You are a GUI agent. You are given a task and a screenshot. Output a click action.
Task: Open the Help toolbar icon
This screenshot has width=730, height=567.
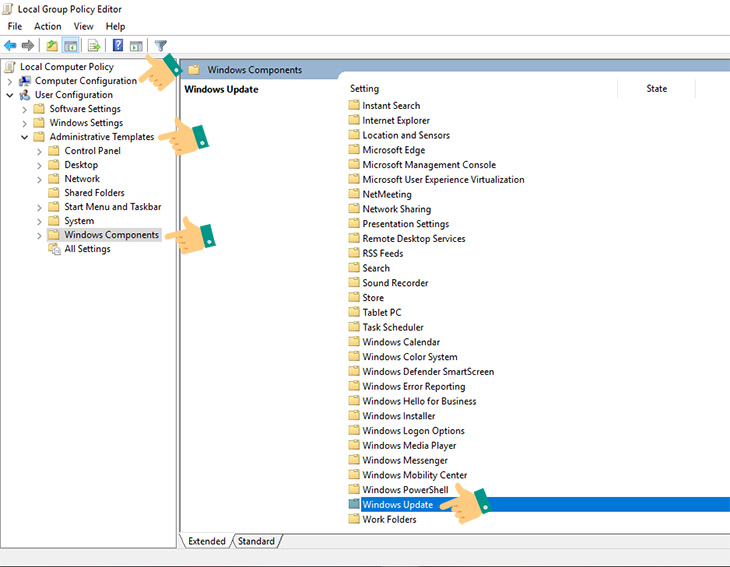[118, 45]
